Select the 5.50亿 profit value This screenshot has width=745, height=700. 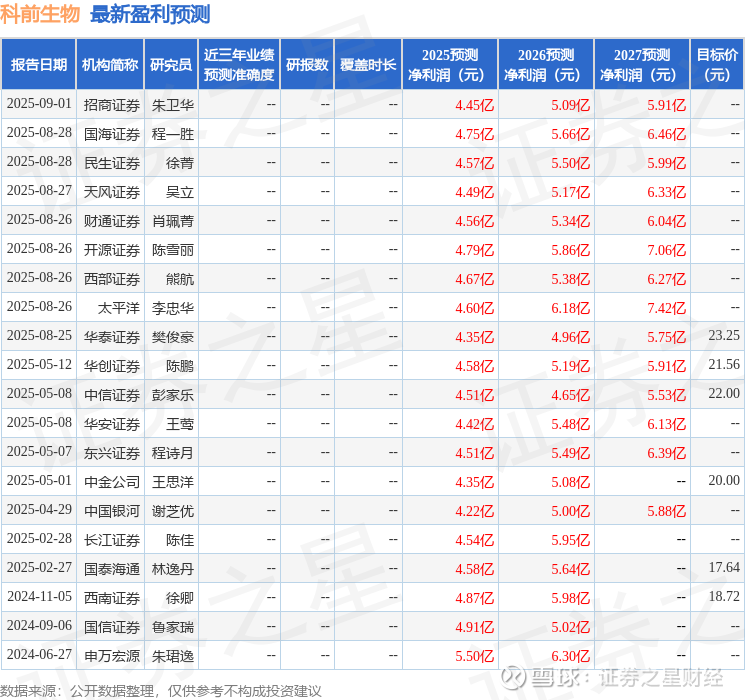(x=475, y=656)
